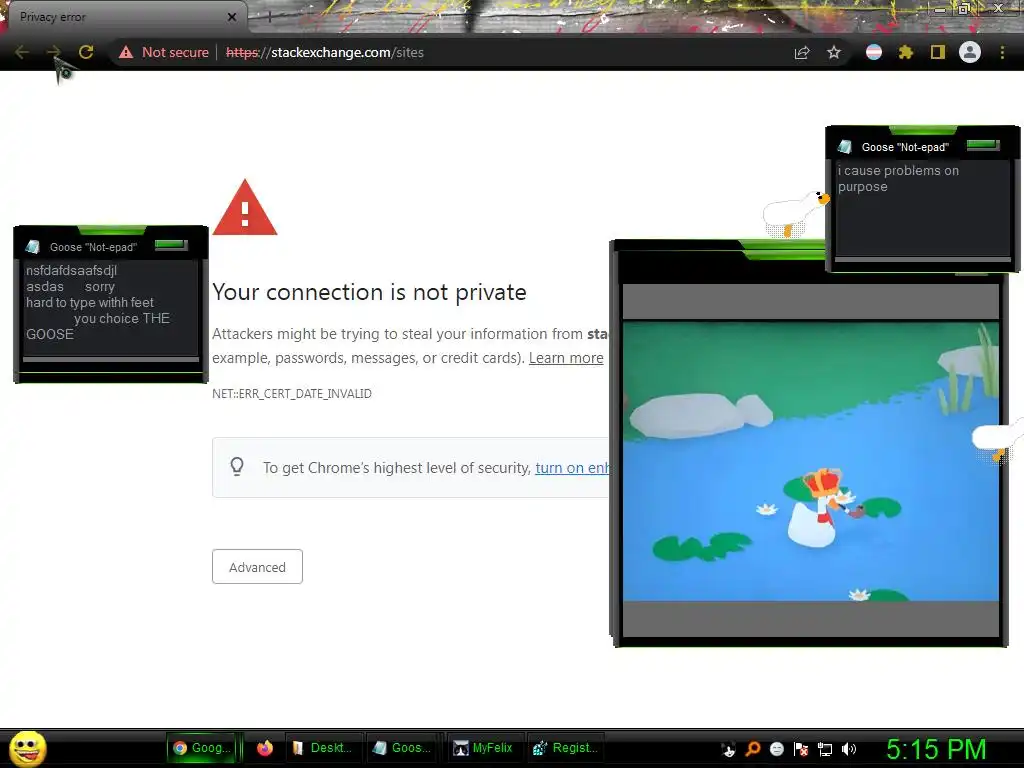This screenshot has height=768, width=1024.
Task: Toggle the browser side panel icon
Action: pos(937,52)
